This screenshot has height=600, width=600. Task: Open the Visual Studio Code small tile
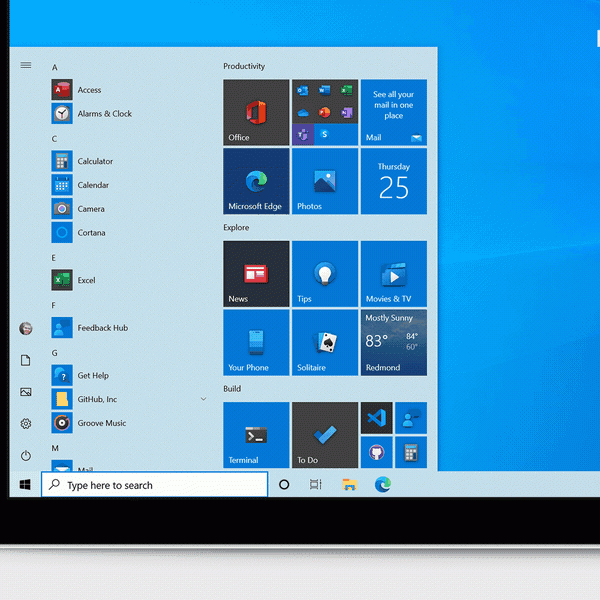(377, 418)
